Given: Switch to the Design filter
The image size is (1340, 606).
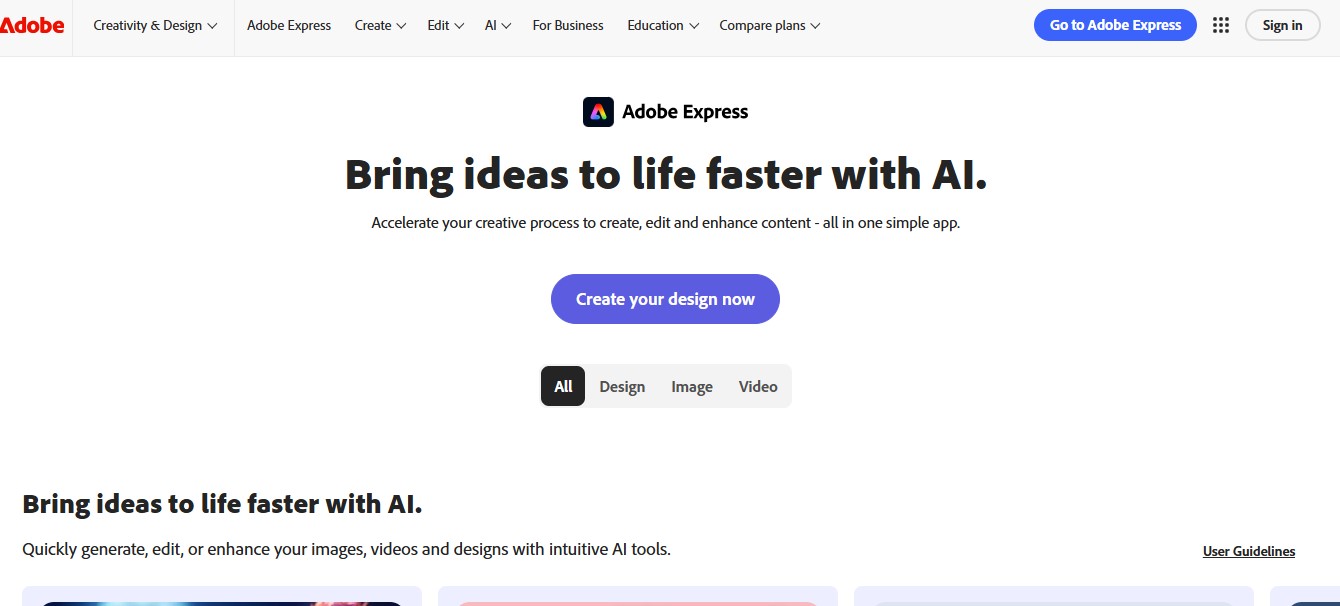Looking at the screenshot, I should [x=622, y=386].
